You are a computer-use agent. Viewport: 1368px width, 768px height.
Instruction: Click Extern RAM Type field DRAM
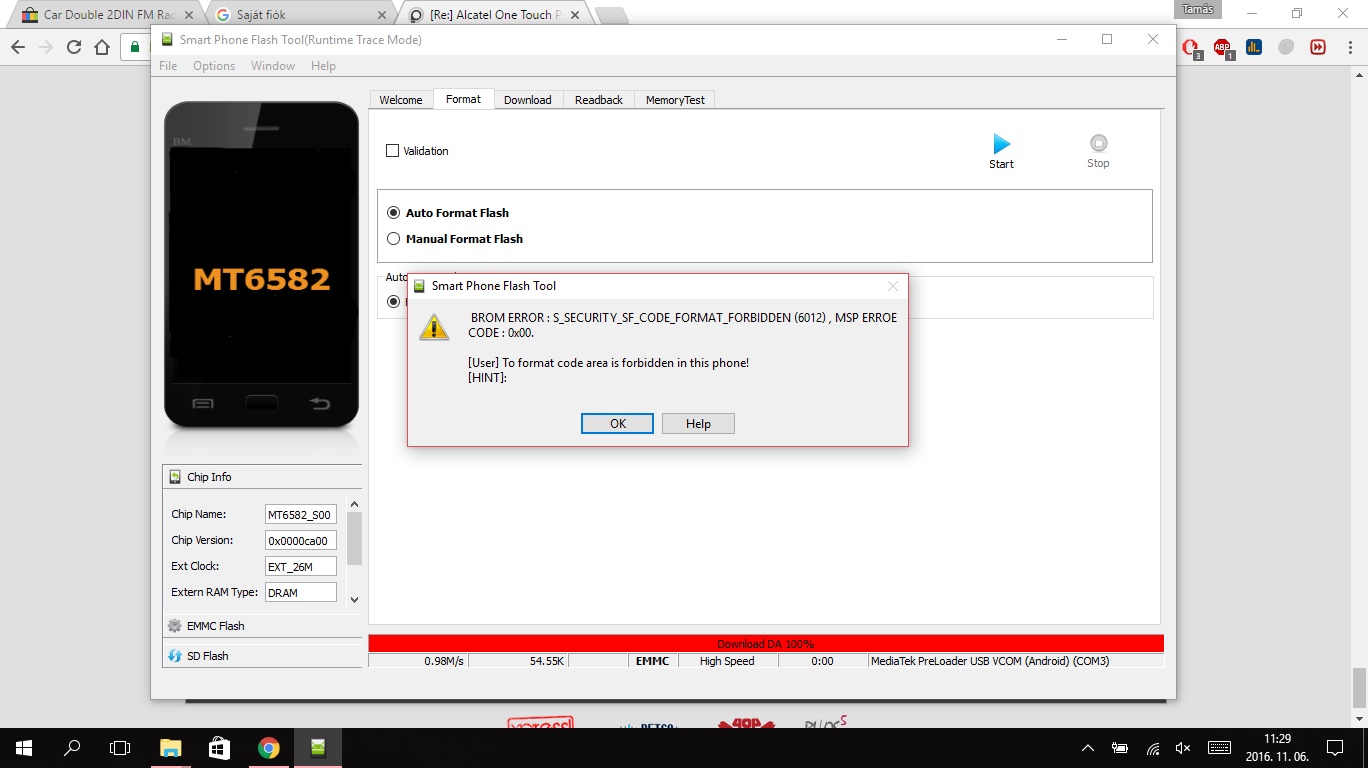[301, 593]
